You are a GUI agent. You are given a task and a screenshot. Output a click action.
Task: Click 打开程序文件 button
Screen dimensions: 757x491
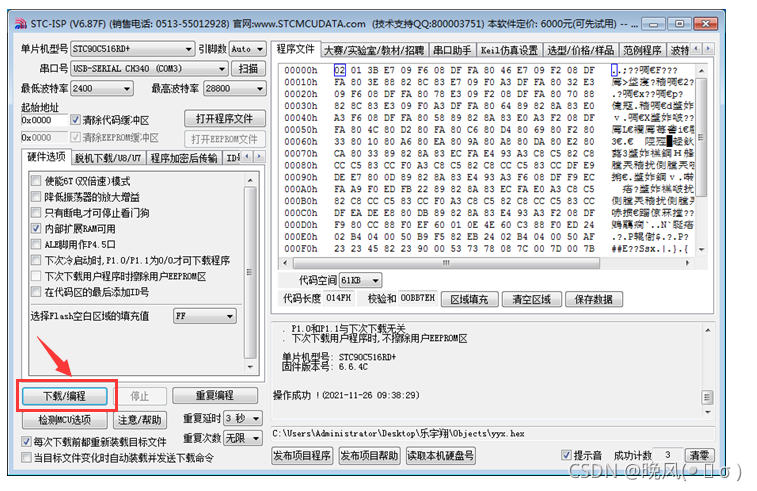pos(224,119)
